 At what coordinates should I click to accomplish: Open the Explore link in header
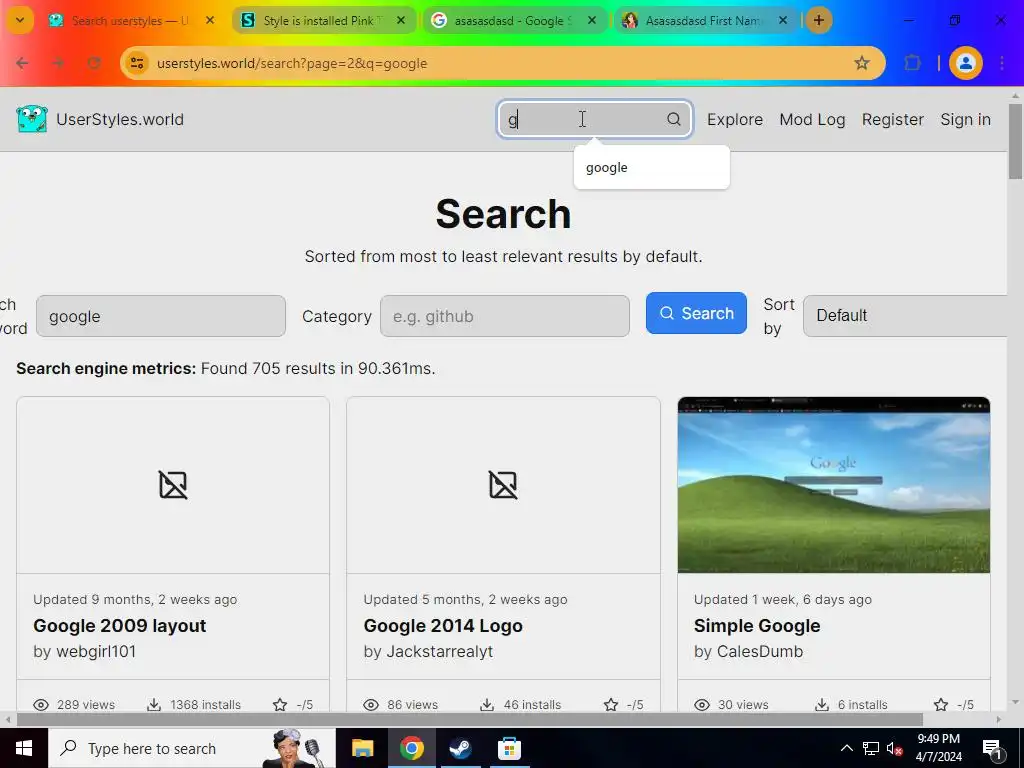pos(735,120)
